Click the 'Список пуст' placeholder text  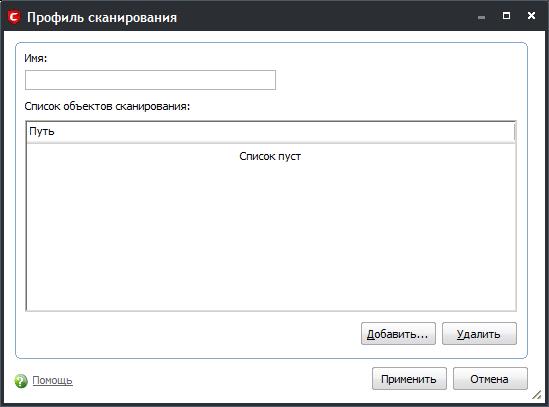coord(270,156)
